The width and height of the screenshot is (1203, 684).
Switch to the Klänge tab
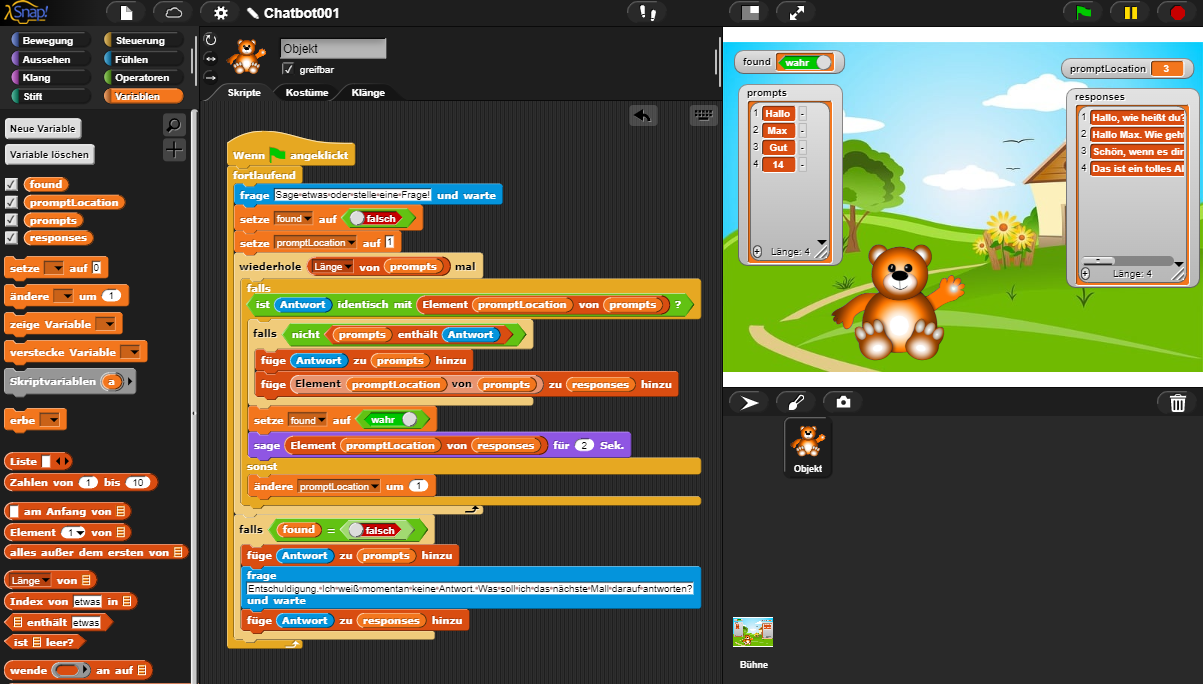pos(367,91)
